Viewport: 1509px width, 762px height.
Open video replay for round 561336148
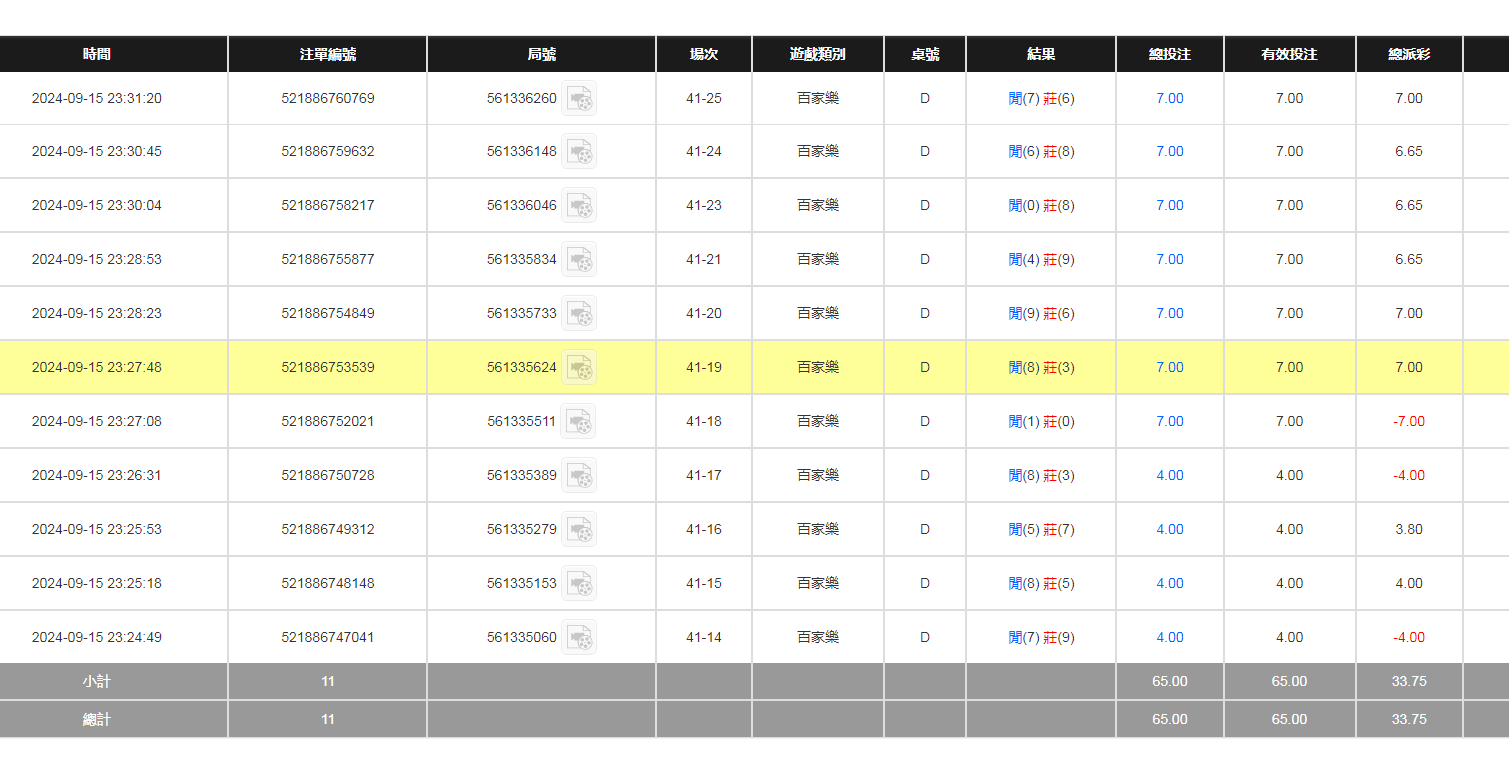[x=579, y=152]
